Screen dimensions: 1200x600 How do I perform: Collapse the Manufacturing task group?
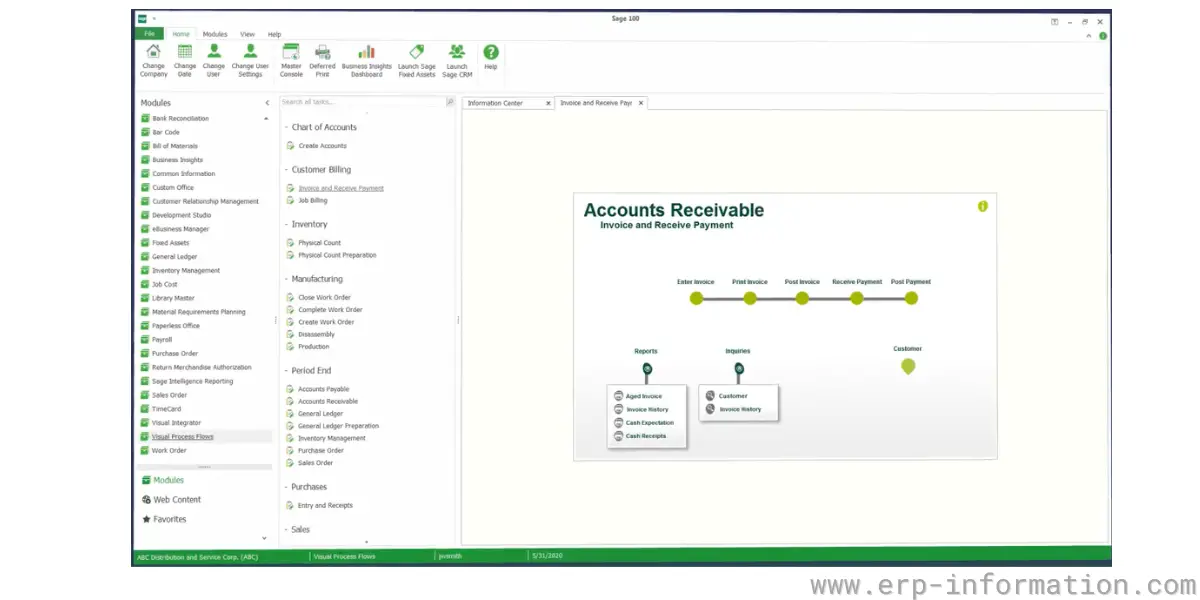coord(285,280)
